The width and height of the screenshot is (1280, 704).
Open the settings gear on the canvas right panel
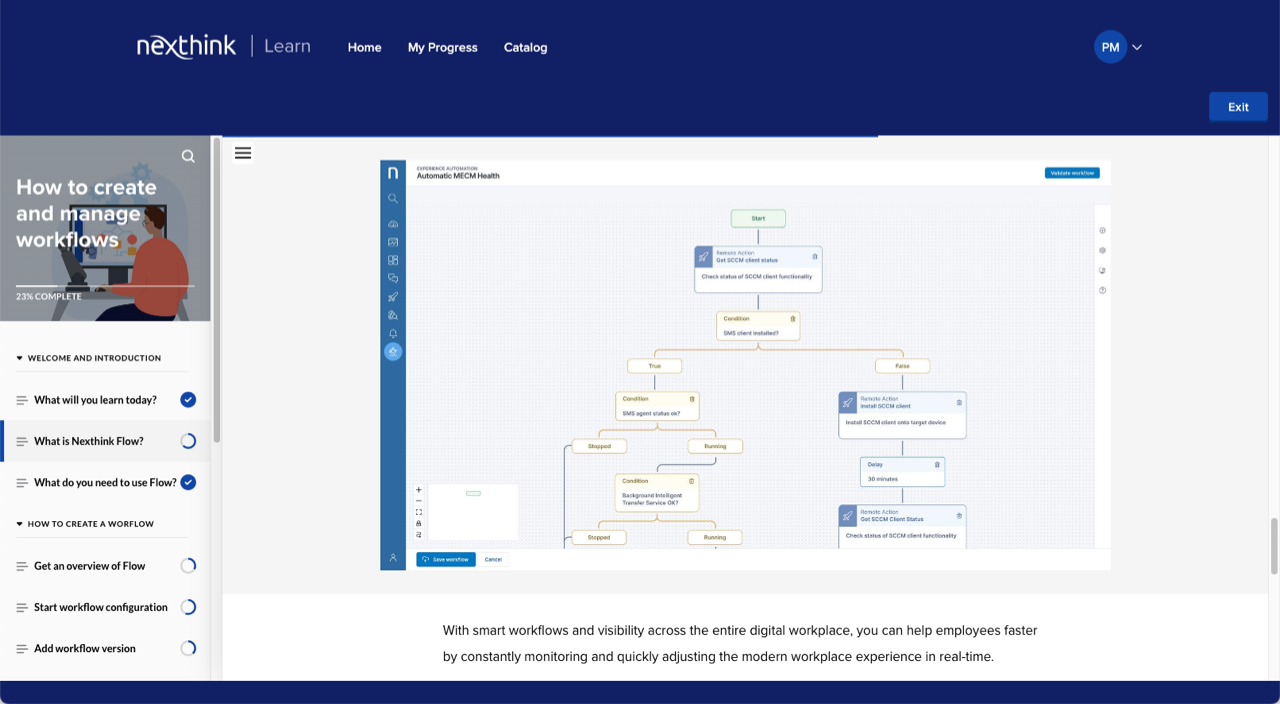(x=1102, y=249)
